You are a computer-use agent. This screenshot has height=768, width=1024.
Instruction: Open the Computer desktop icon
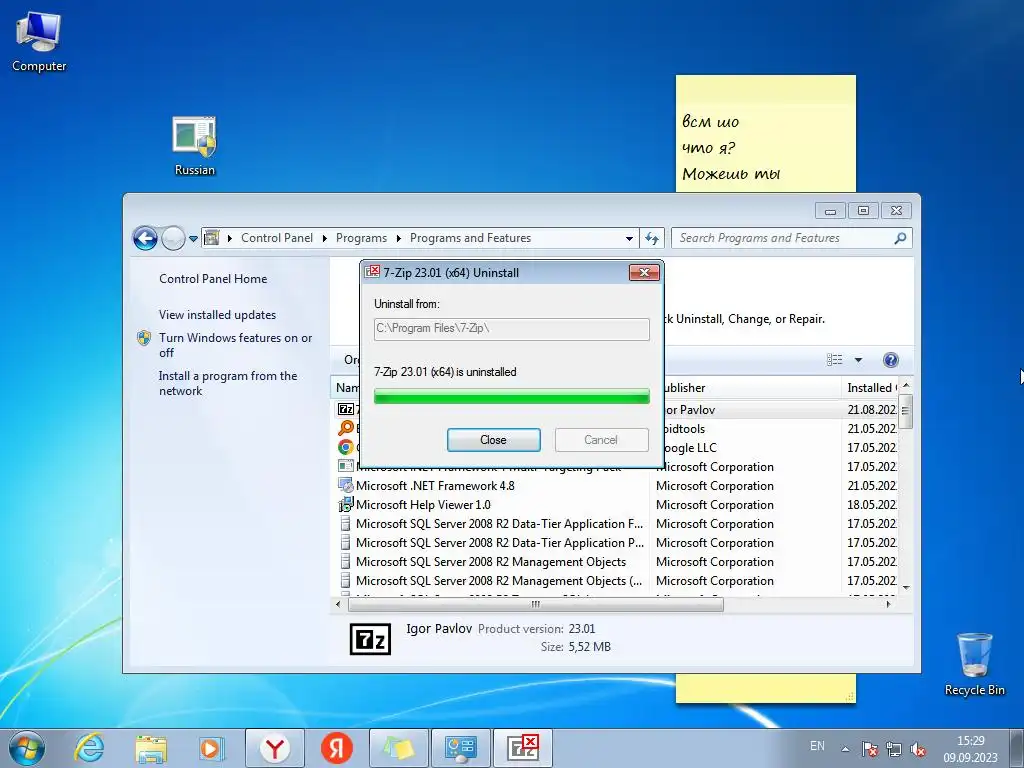coord(39,42)
